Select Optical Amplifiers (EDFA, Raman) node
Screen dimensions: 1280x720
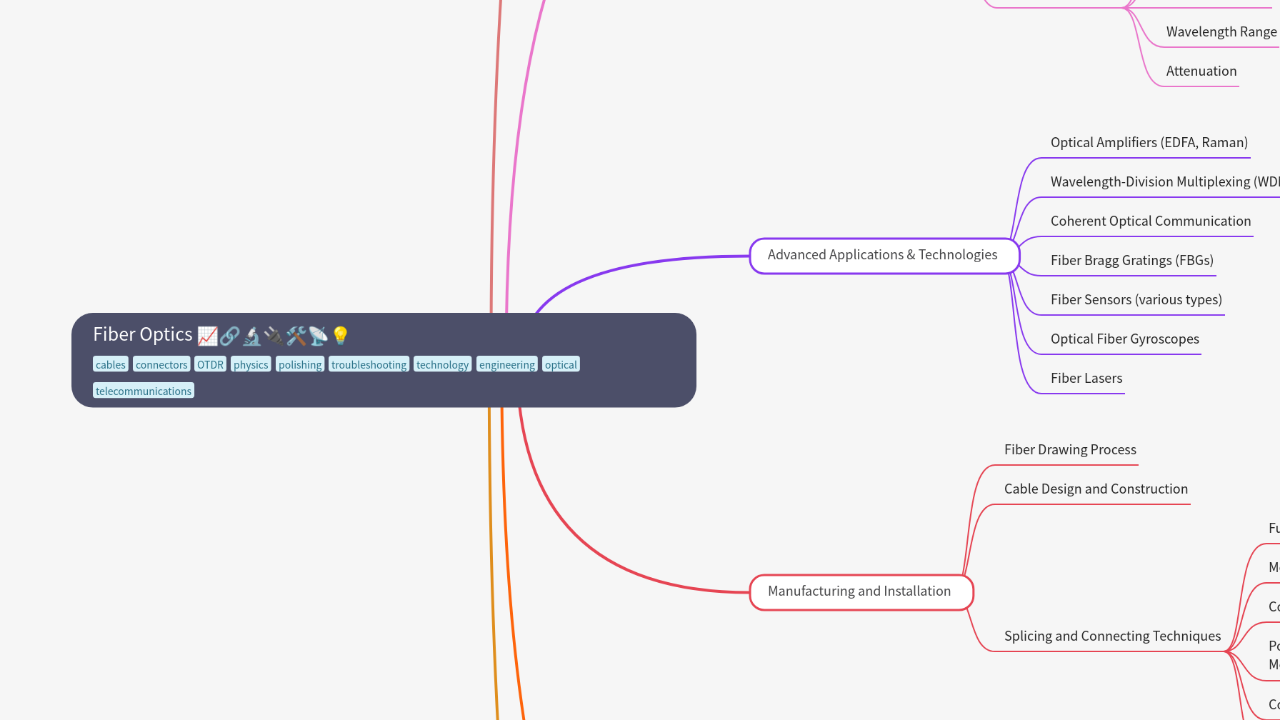pyautogui.click(x=1149, y=142)
